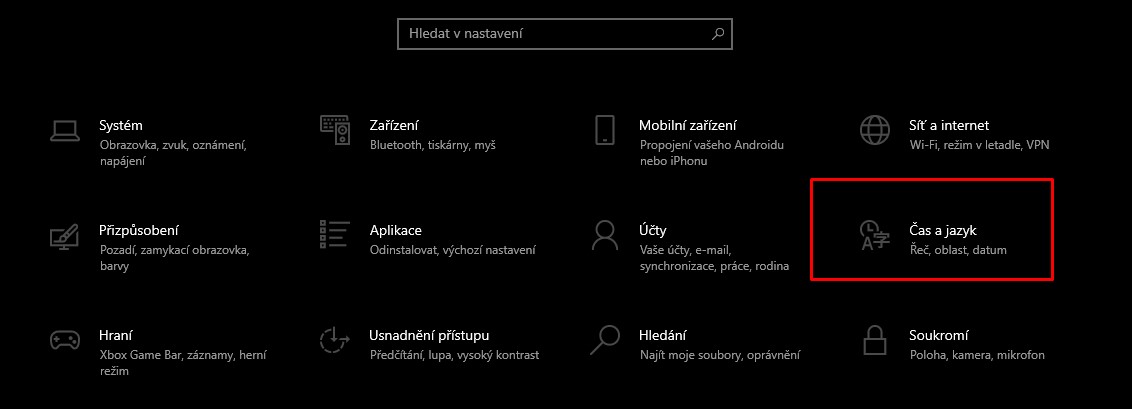Viewport: 1132px width, 409px height.
Task: Select the Aplikace category title
Action: [x=396, y=230]
